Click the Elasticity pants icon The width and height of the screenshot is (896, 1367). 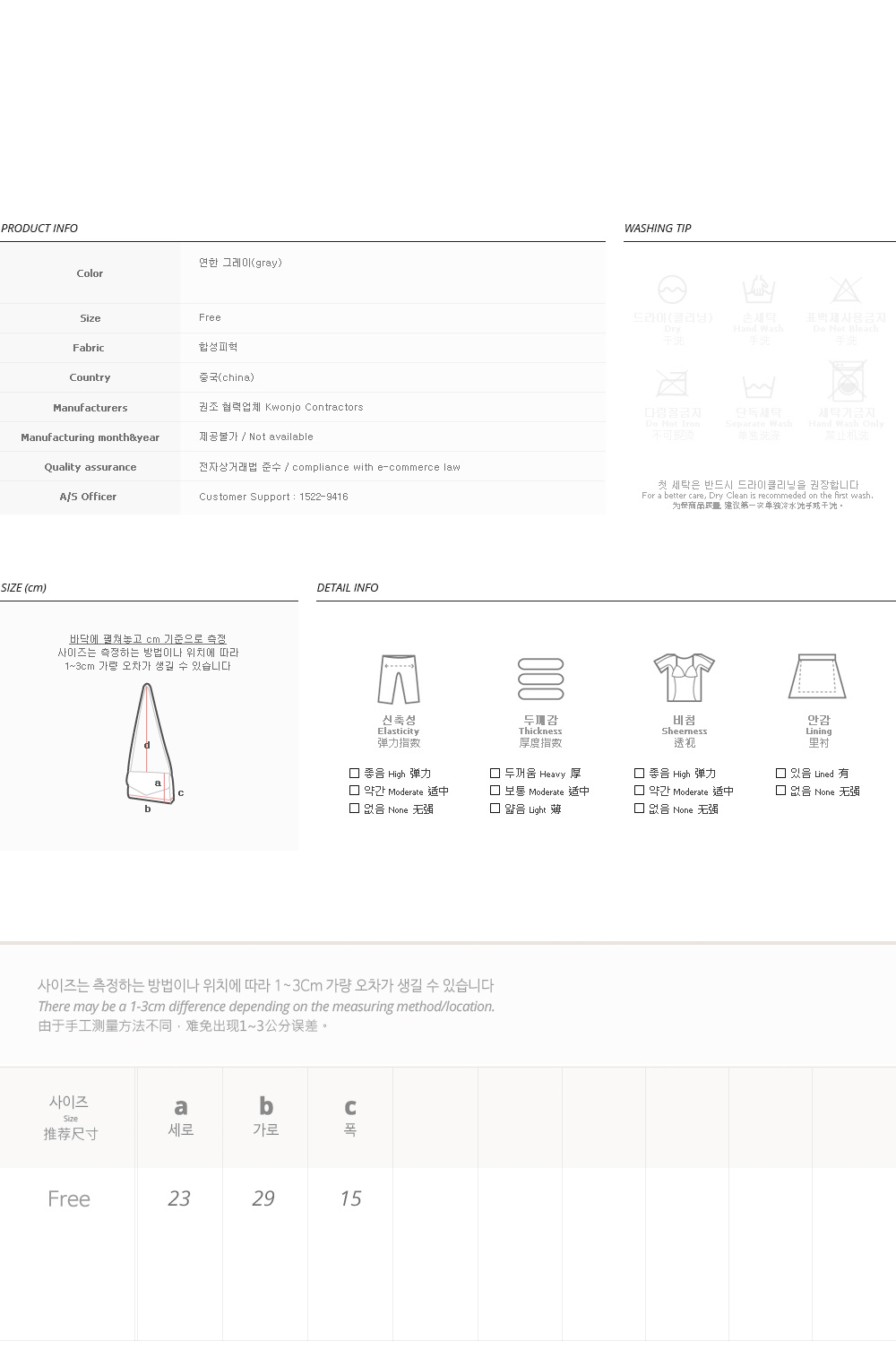(399, 680)
